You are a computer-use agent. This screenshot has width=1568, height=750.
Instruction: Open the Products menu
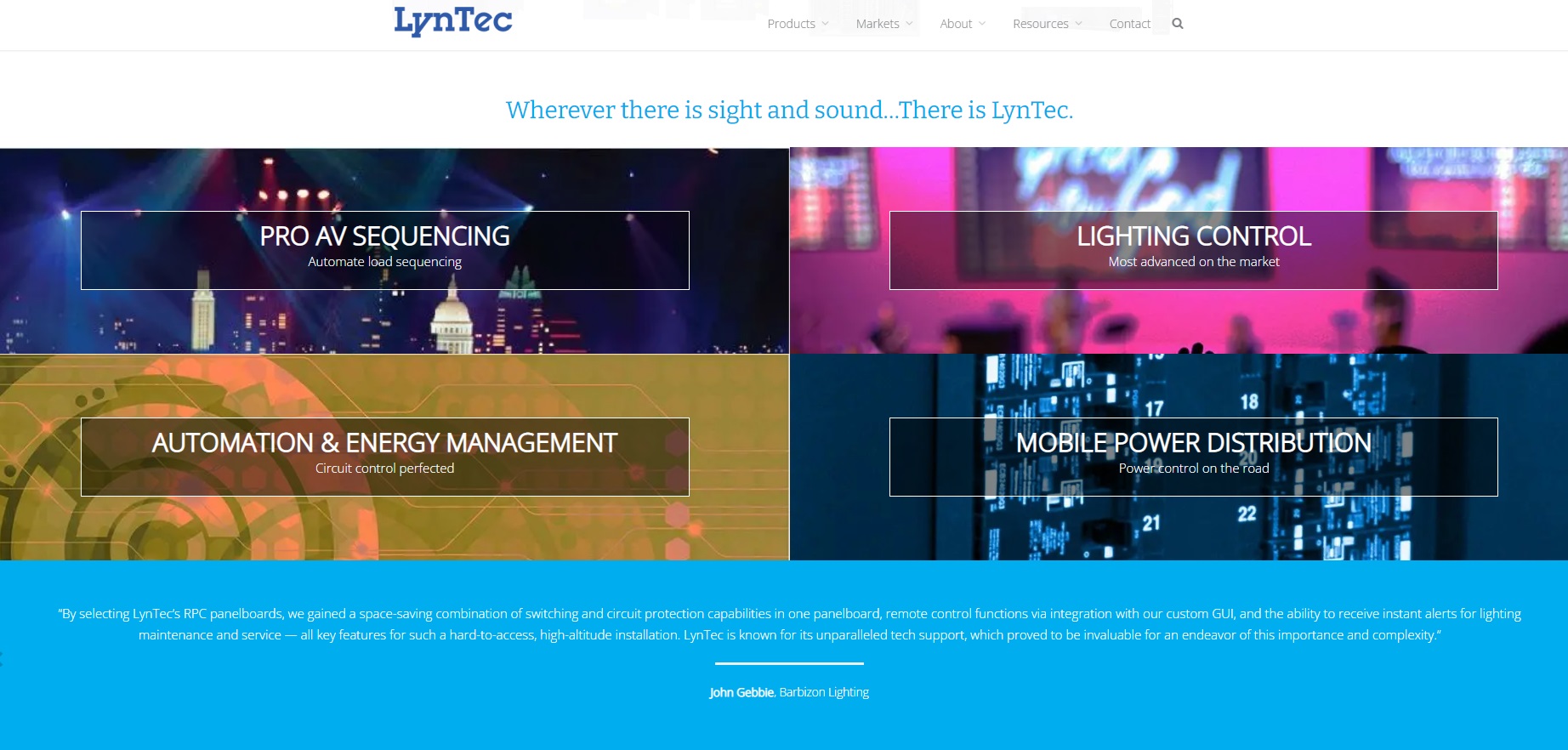coord(792,24)
